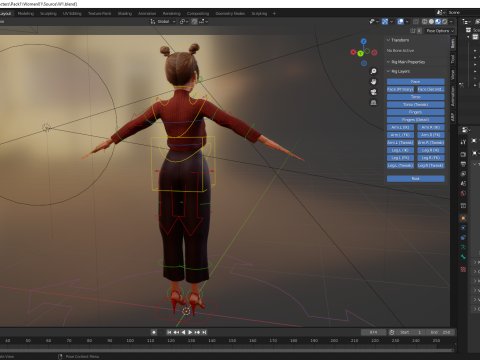The width and height of the screenshot is (480, 360).
Task: Click the Root layer button
Action: point(415,179)
